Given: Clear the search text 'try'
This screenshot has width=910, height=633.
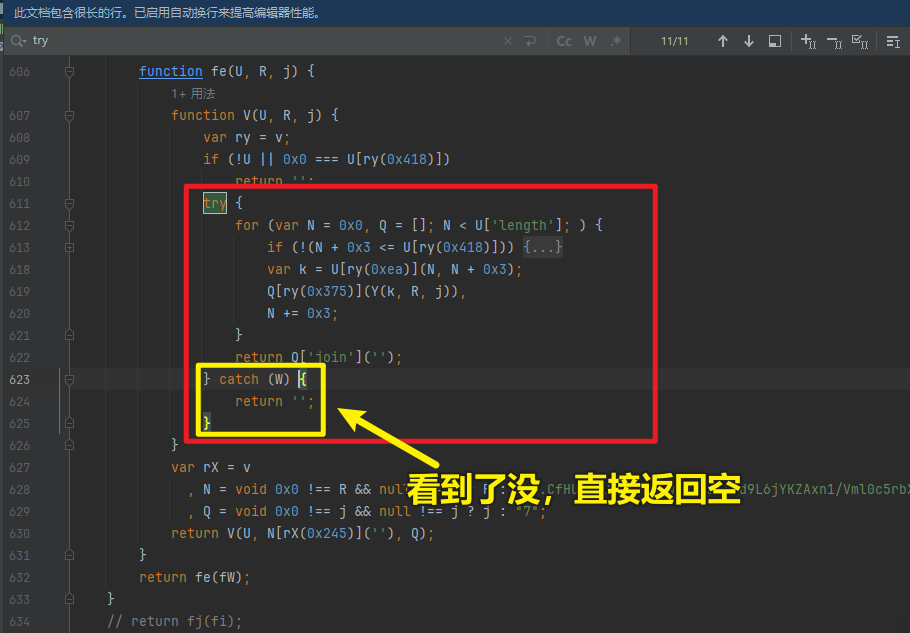Looking at the screenshot, I should point(507,41).
